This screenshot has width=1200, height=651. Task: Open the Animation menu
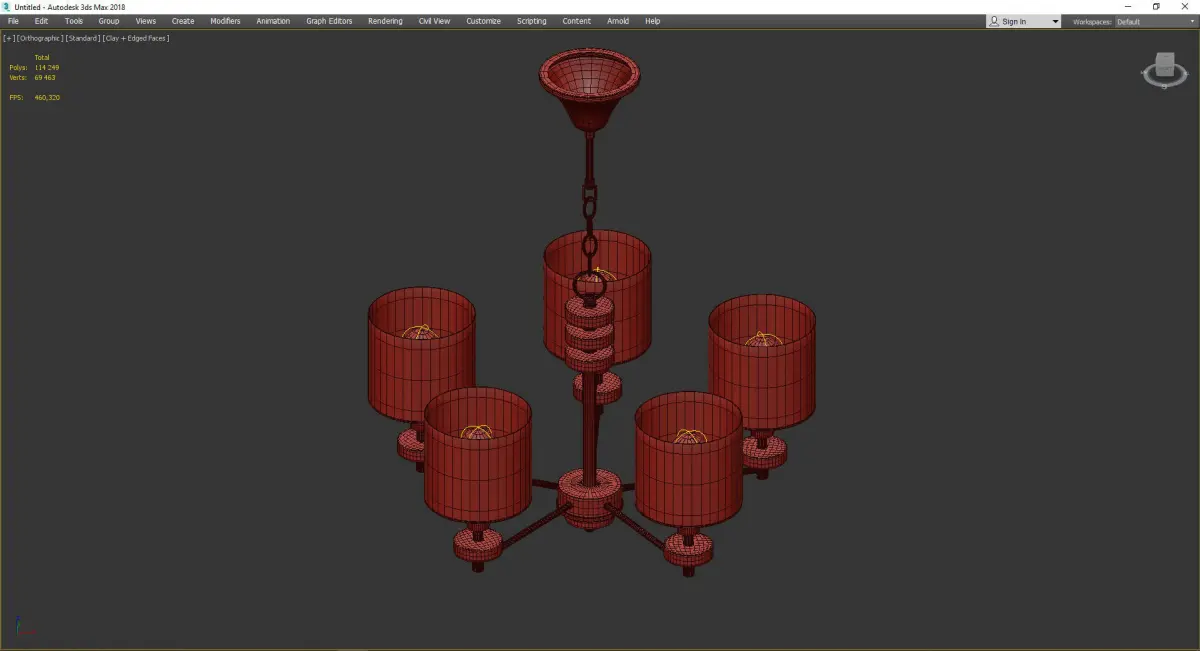[273, 21]
